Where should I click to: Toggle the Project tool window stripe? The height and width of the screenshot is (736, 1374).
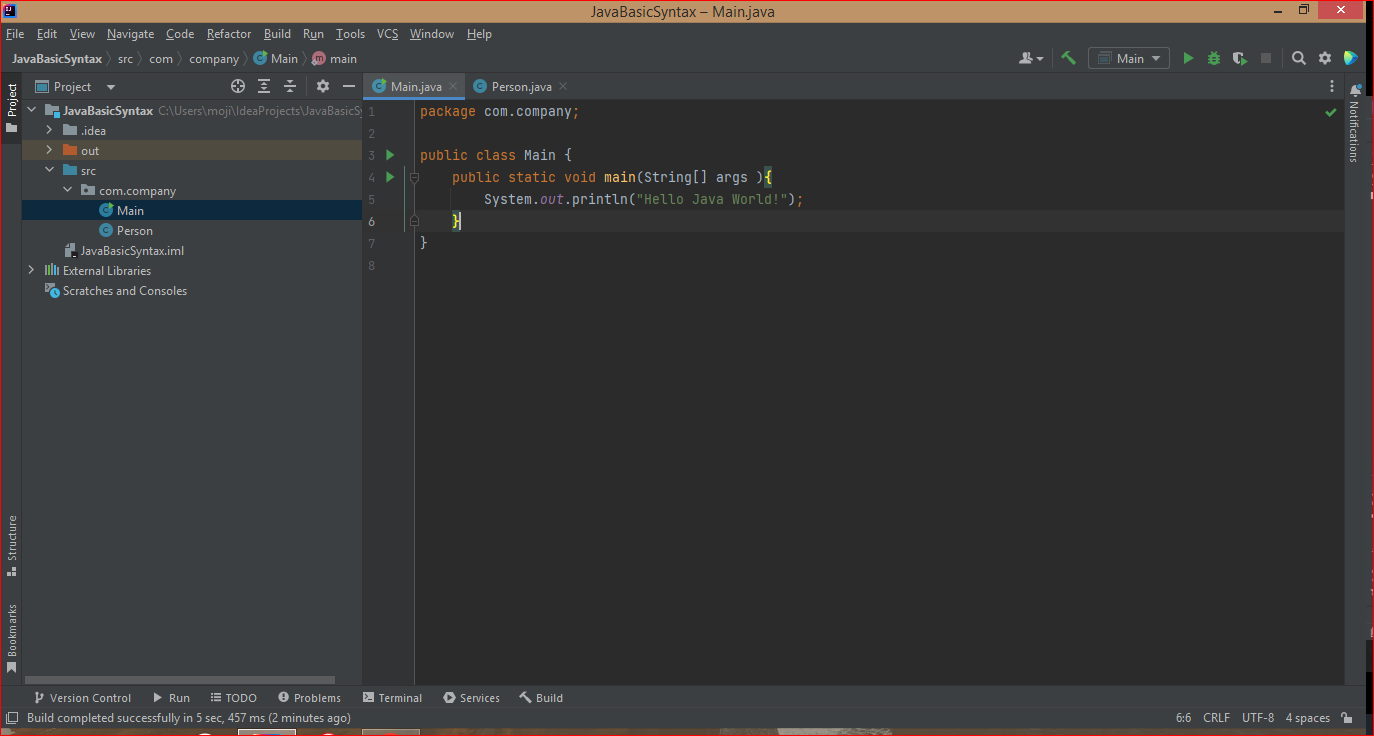pyautogui.click(x=11, y=108)
